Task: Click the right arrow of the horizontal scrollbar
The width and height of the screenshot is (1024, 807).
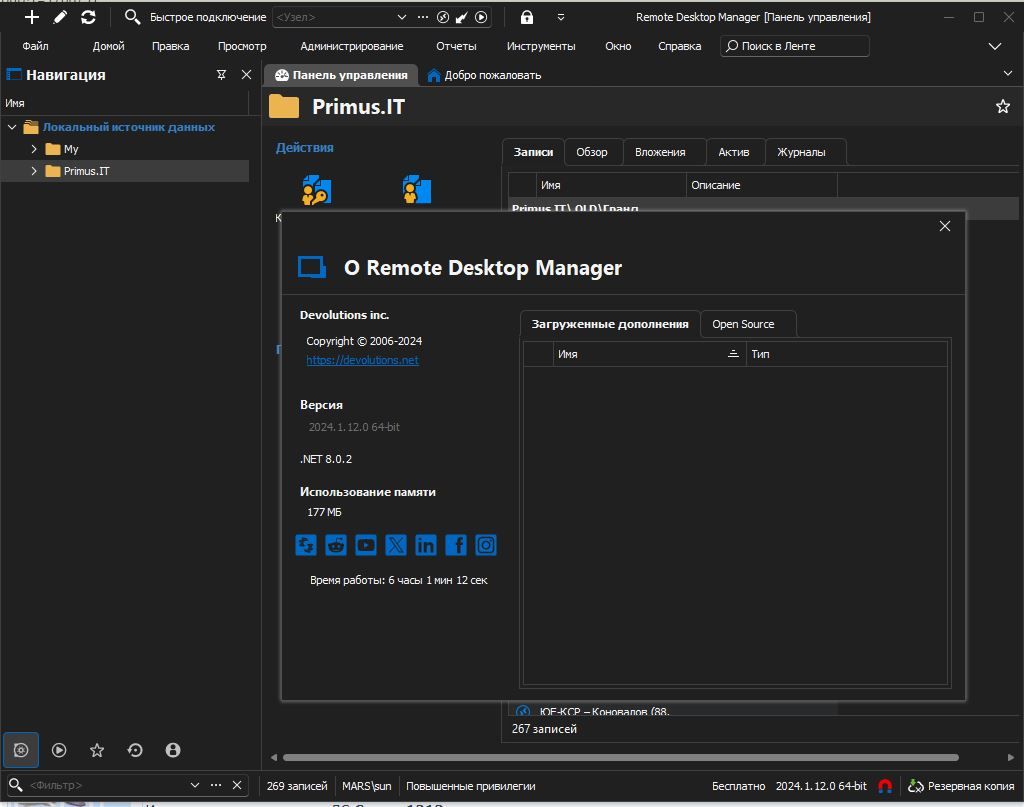Action: (1010, 757)
